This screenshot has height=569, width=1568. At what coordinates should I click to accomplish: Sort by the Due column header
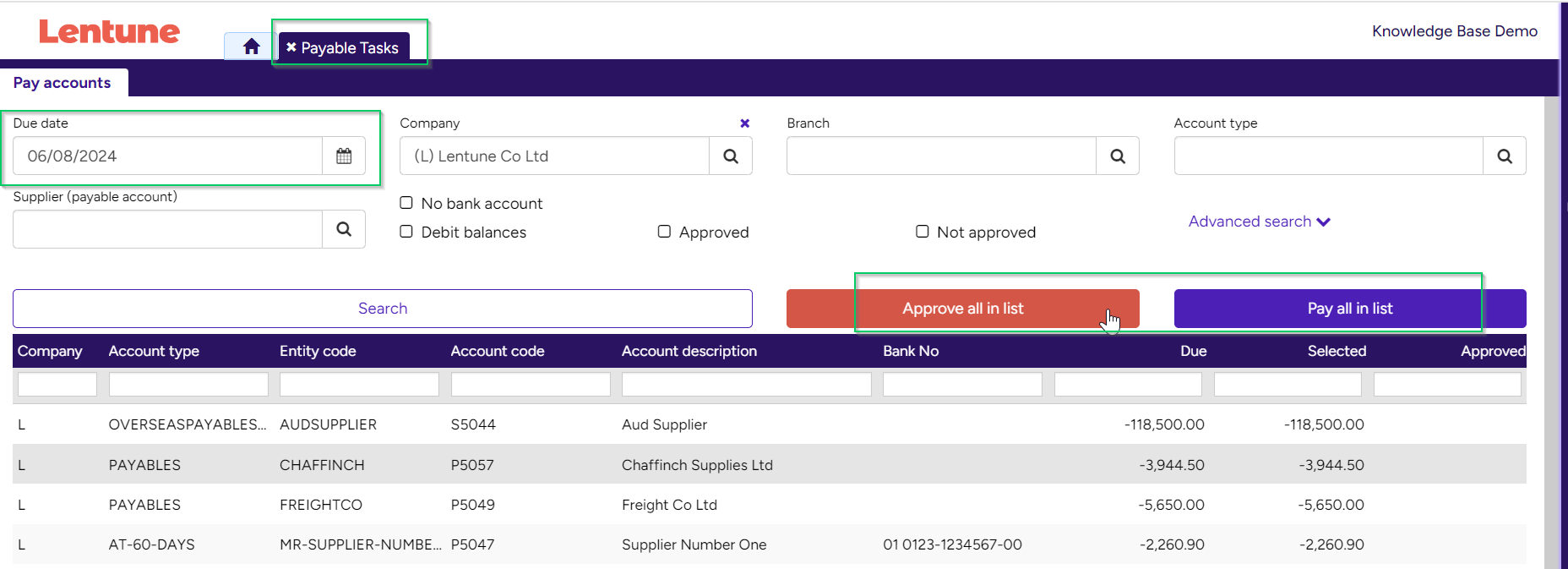pos(1193,351)
